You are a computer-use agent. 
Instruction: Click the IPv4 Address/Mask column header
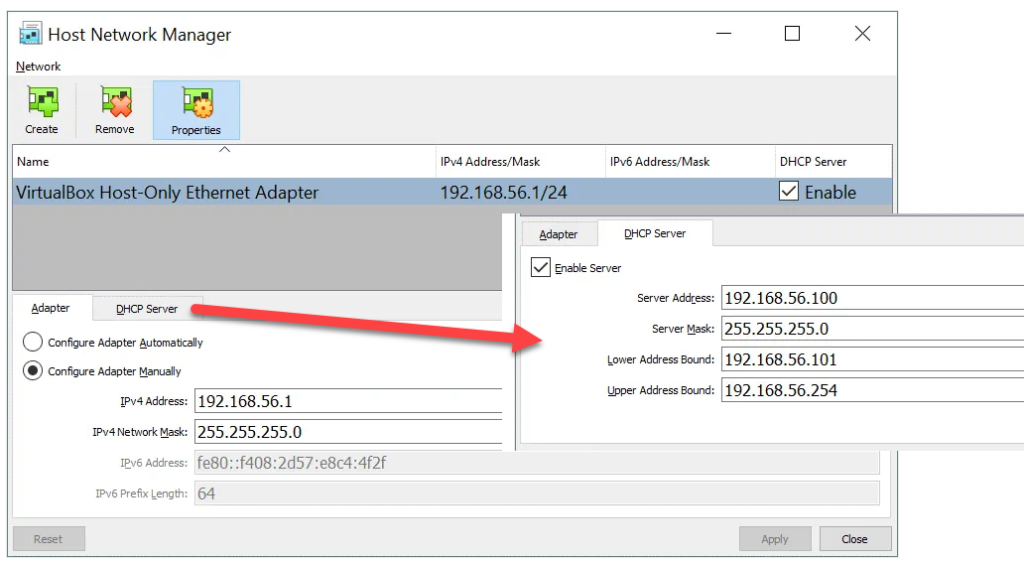click(x=520, y=161)
